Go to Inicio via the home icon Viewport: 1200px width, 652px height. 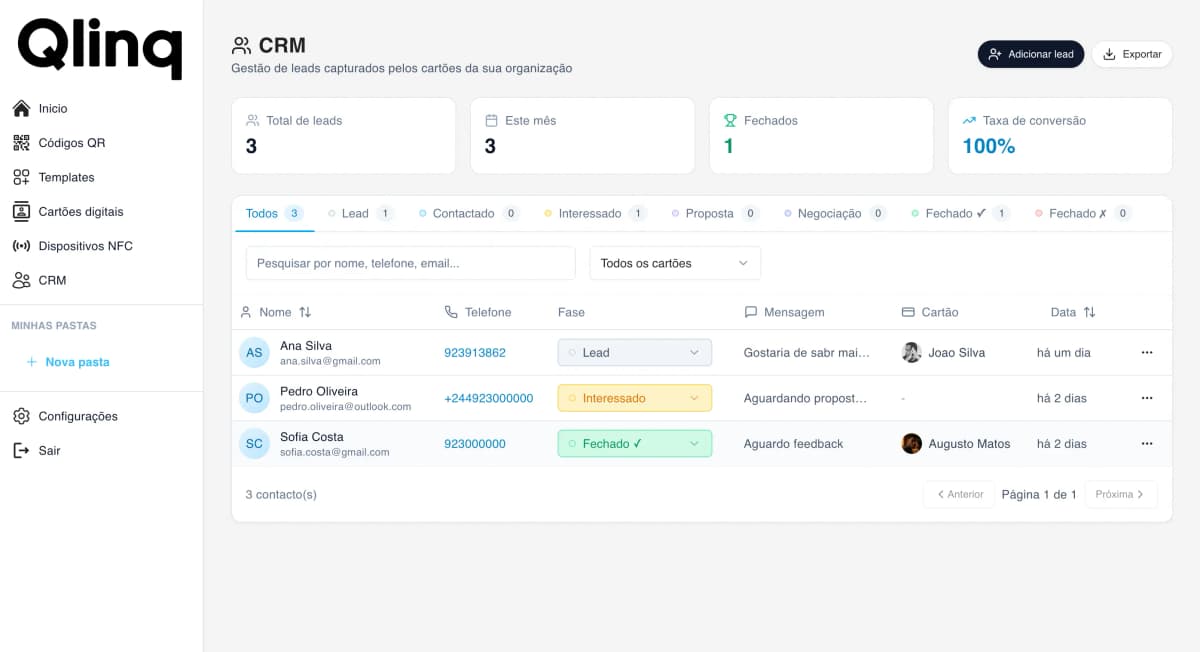pyautogui.click(x=22, y=108)
